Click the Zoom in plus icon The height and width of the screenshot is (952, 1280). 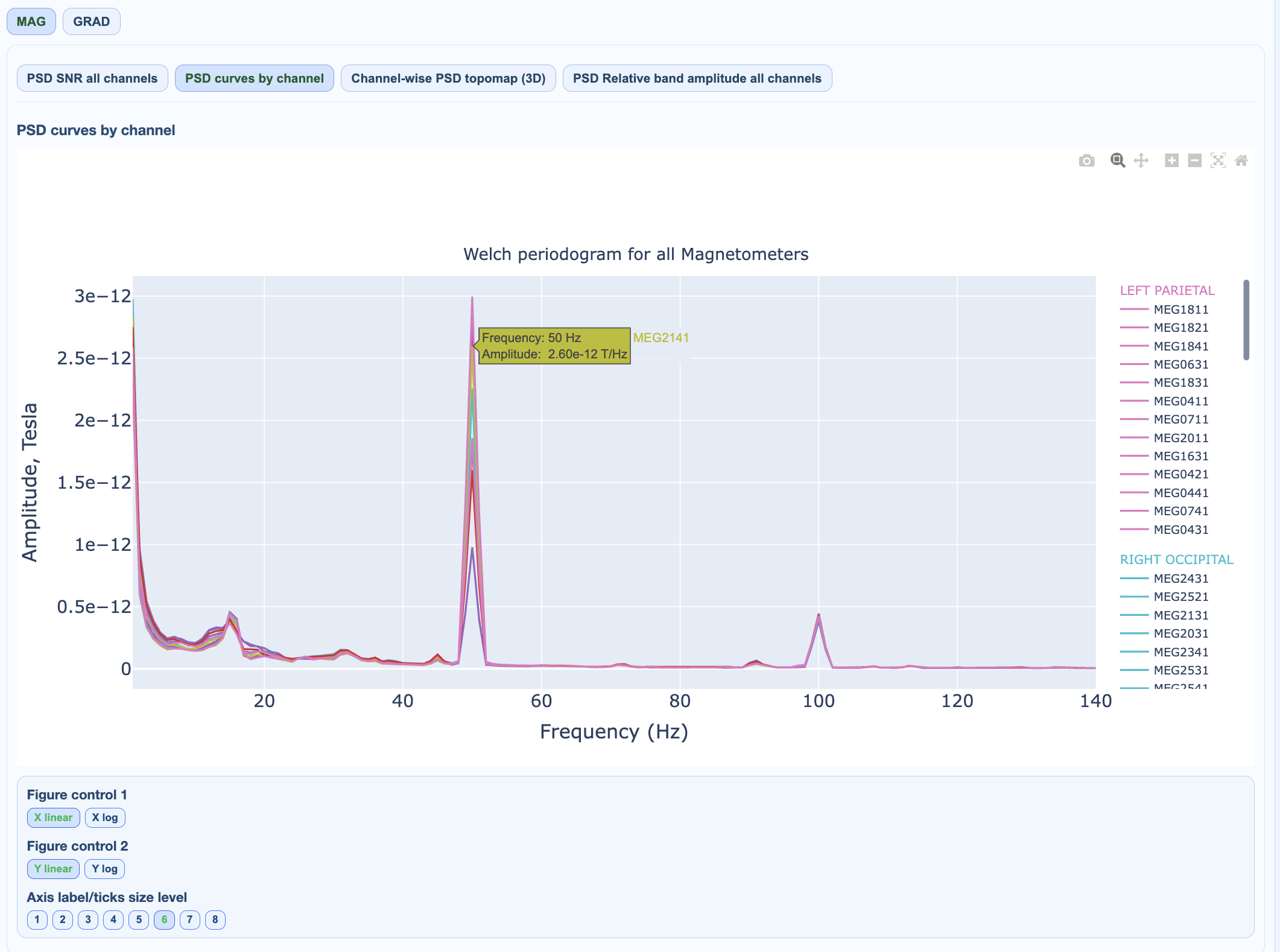[1171, 160]
